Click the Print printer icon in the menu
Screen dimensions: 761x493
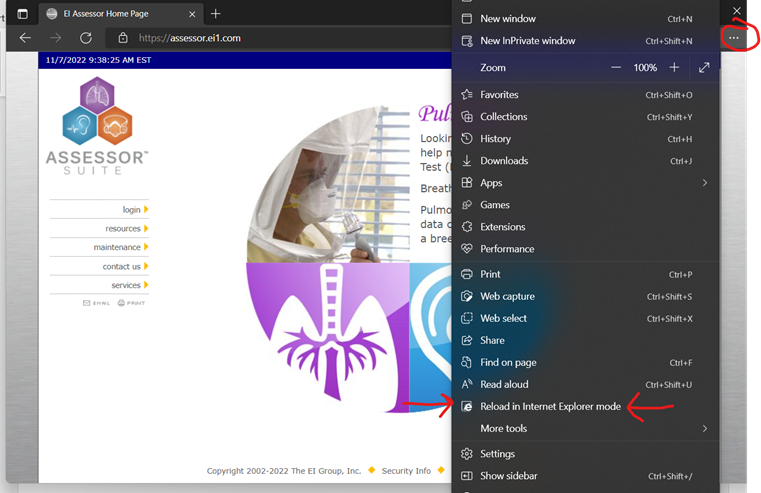(x=467, y=274)
